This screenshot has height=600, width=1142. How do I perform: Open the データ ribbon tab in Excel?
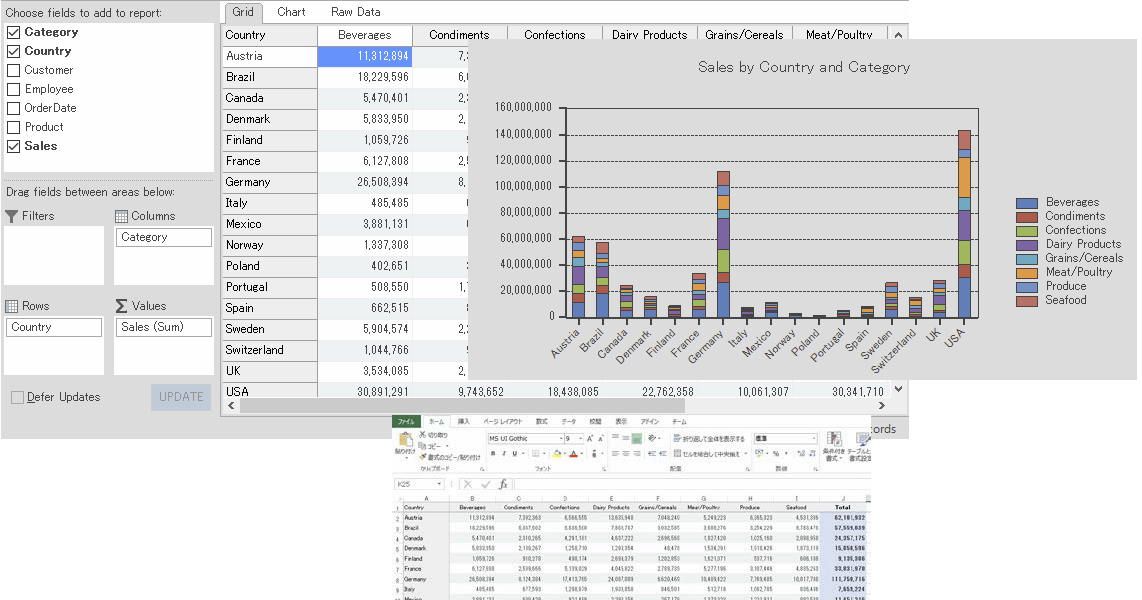click(x=569, y=422)
